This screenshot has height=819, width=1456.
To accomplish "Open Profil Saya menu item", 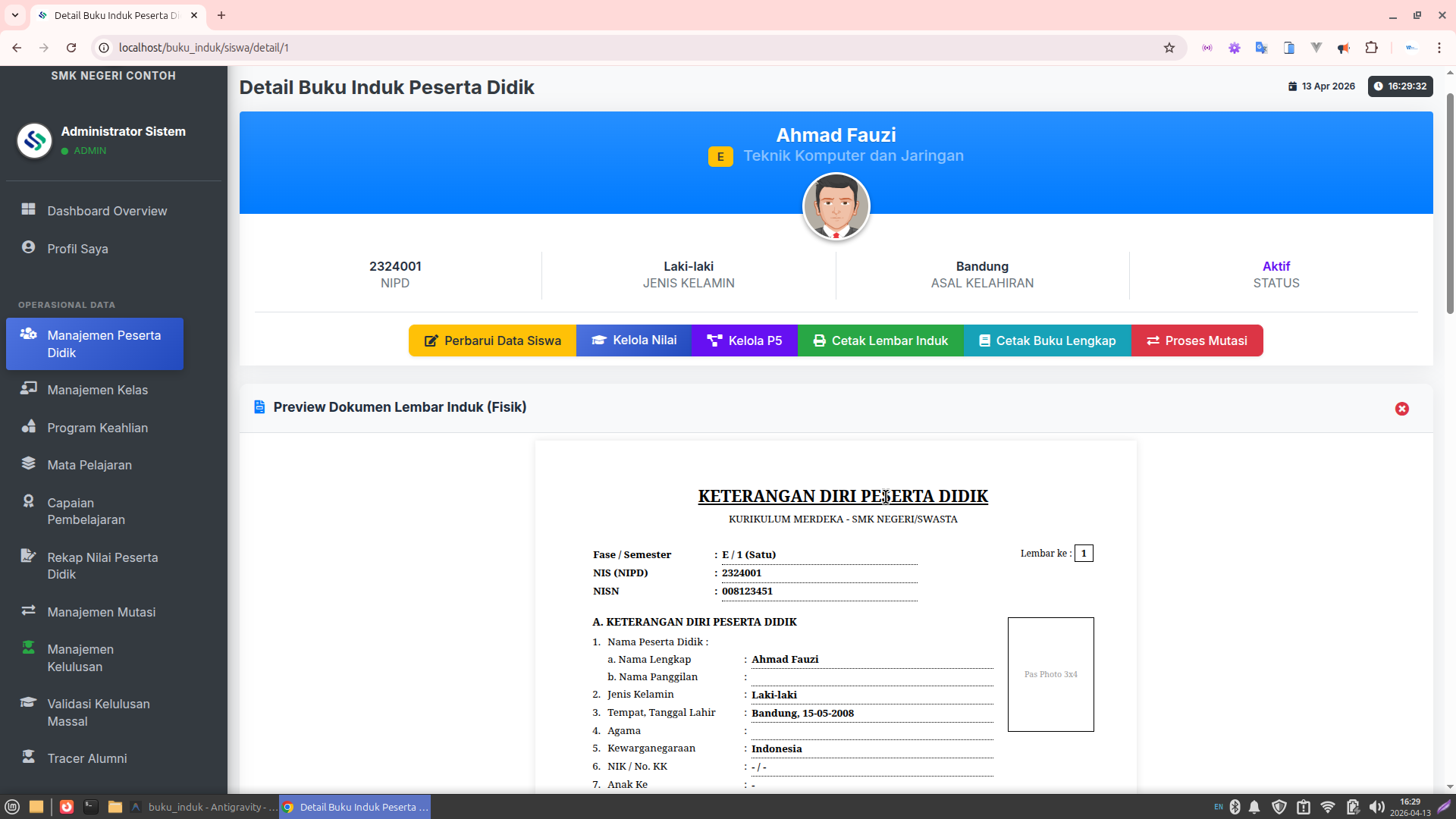I will (77, 249).
